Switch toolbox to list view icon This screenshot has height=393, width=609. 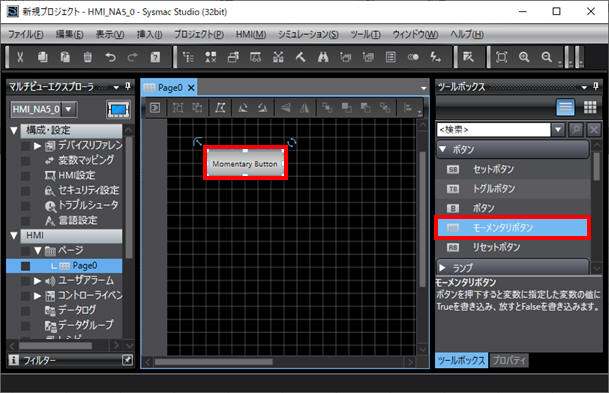click(565, 107)
